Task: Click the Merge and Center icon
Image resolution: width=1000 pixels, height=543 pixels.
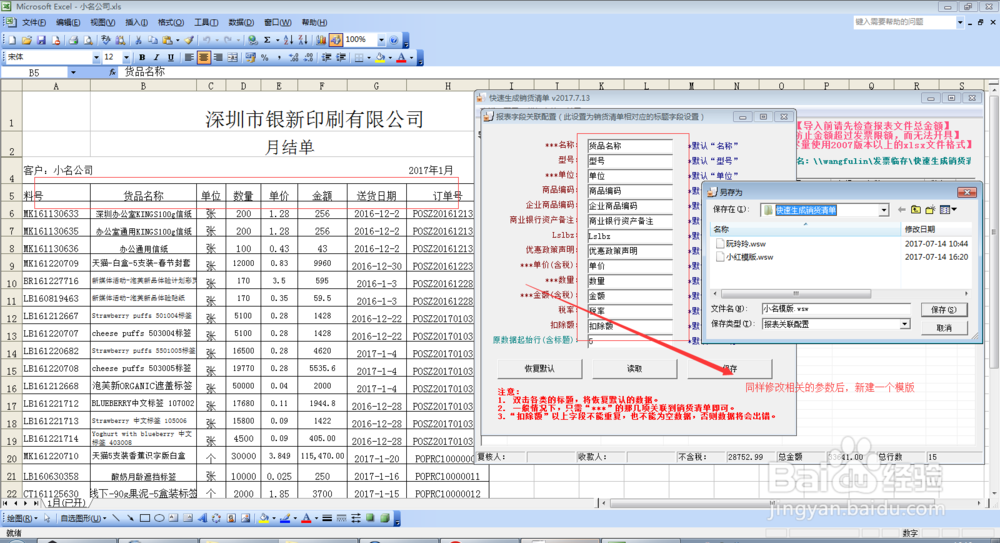Action: coord(233,57)
